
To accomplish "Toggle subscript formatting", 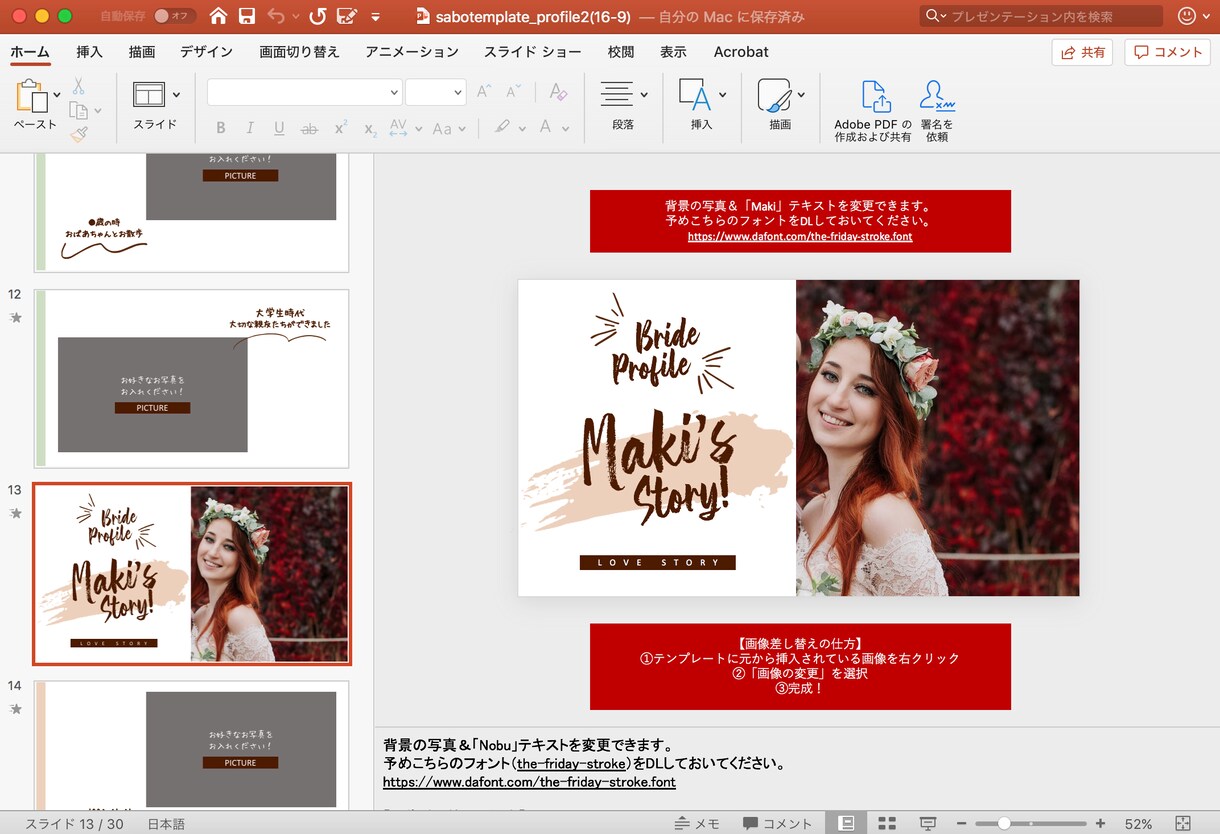I will click(x=370, y=129).
